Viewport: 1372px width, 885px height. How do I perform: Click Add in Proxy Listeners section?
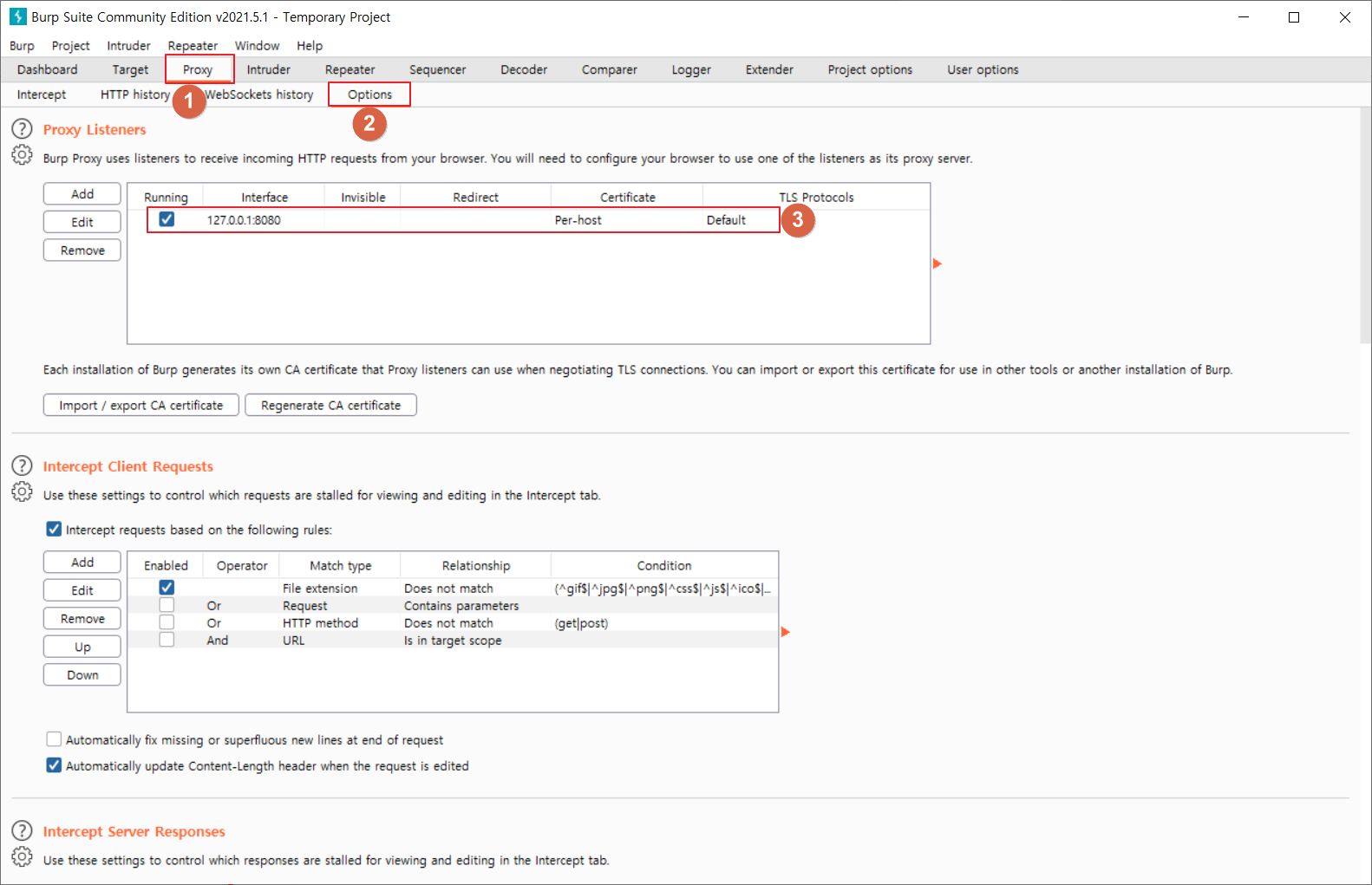tap(82, 194)
